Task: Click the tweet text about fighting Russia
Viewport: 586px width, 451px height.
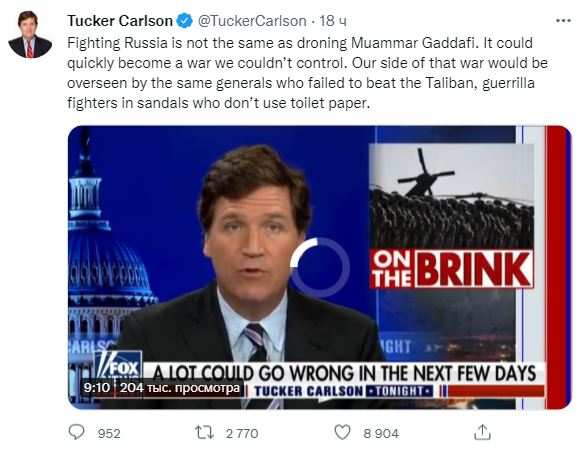Action: point(307,73)
